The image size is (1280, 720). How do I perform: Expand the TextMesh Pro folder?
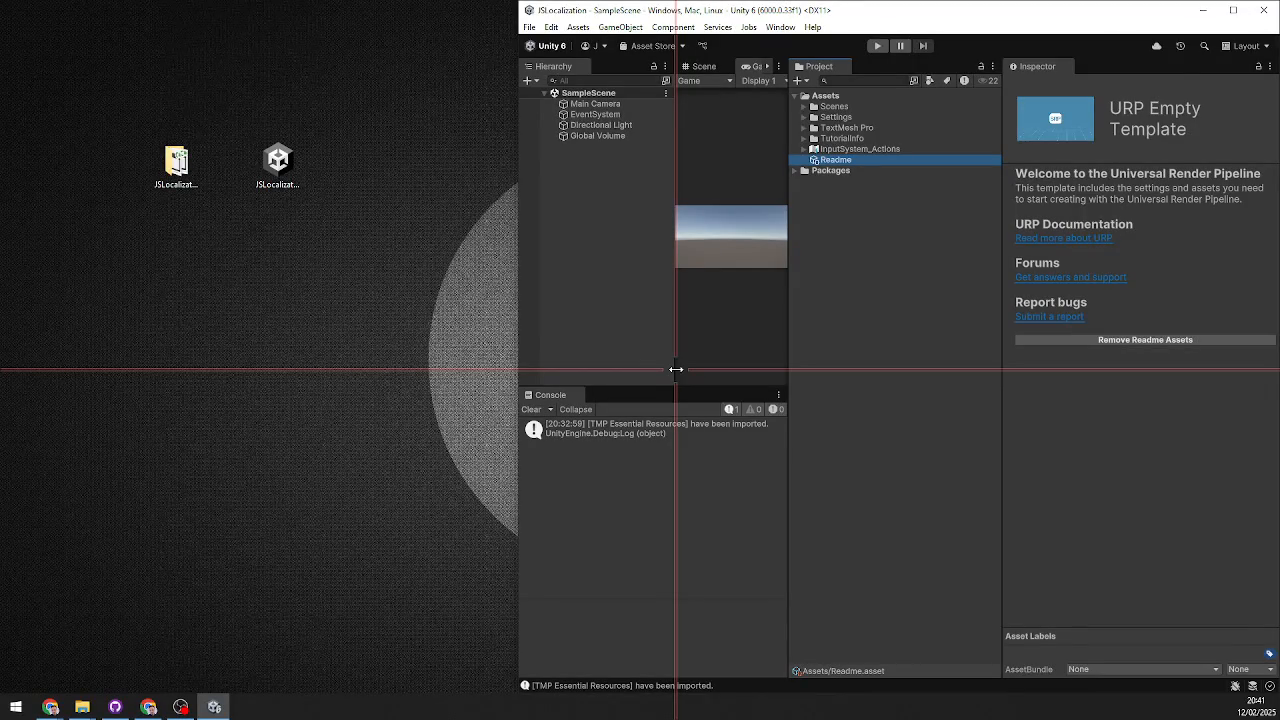(803, 128)
